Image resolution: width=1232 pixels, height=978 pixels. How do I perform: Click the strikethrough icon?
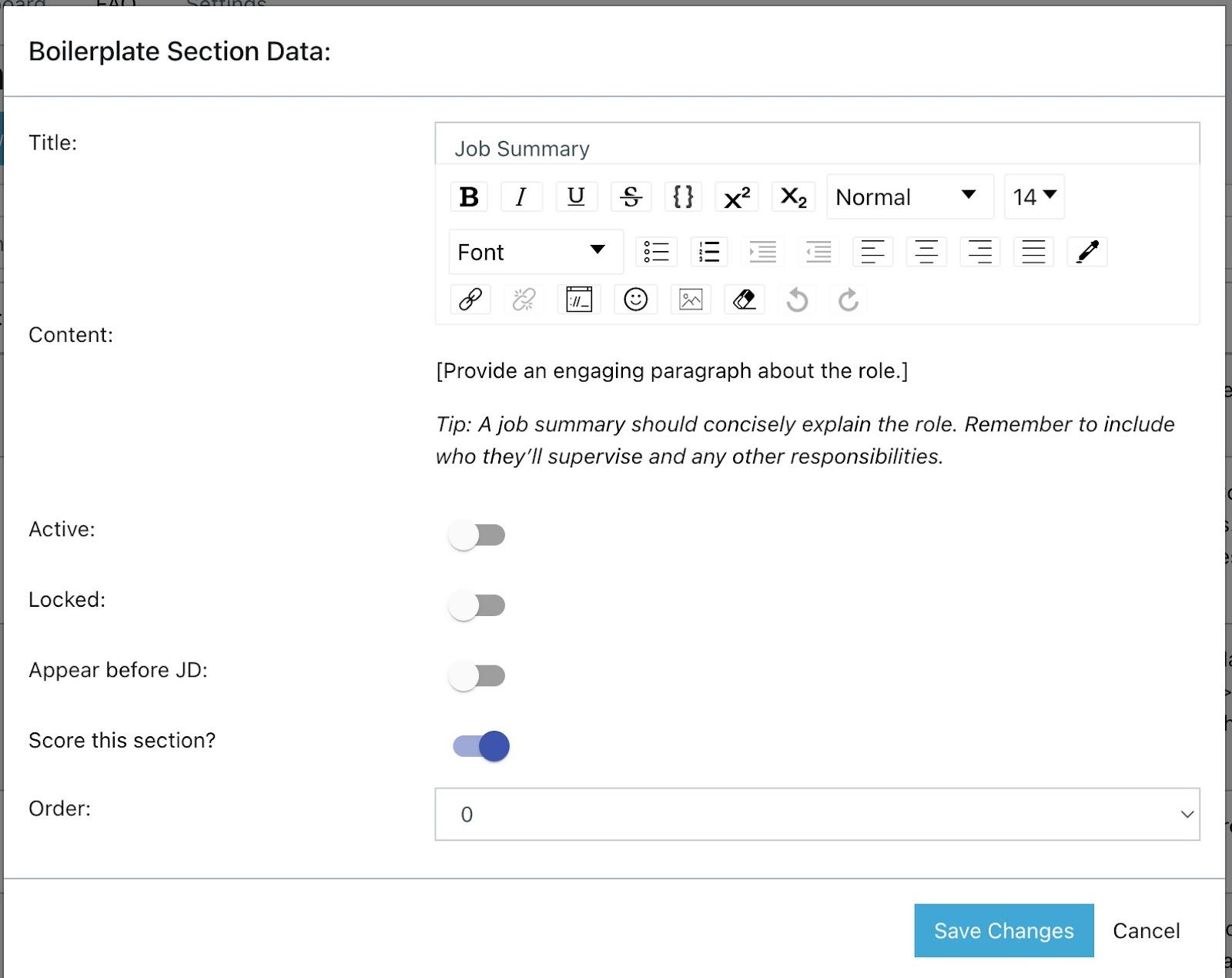pyautogui.click(x=631, y=197)
